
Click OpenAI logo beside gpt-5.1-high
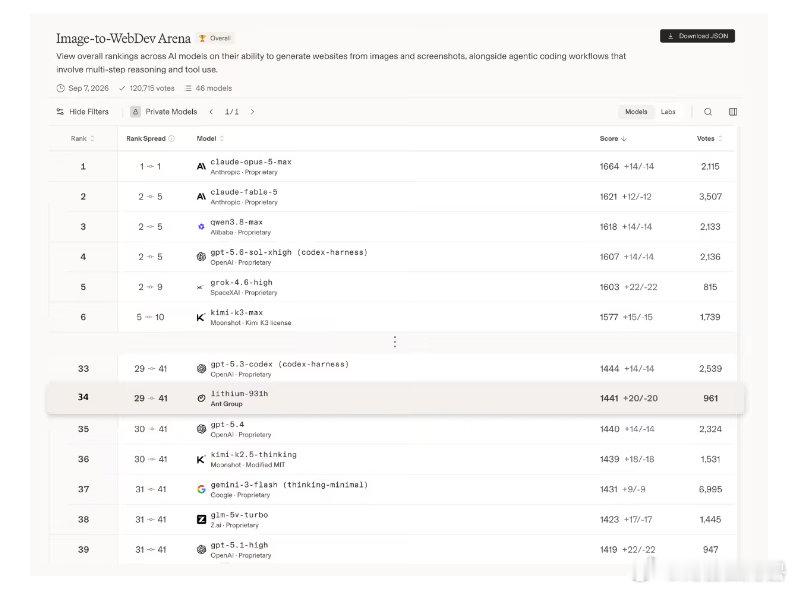(x=201, y=549)
